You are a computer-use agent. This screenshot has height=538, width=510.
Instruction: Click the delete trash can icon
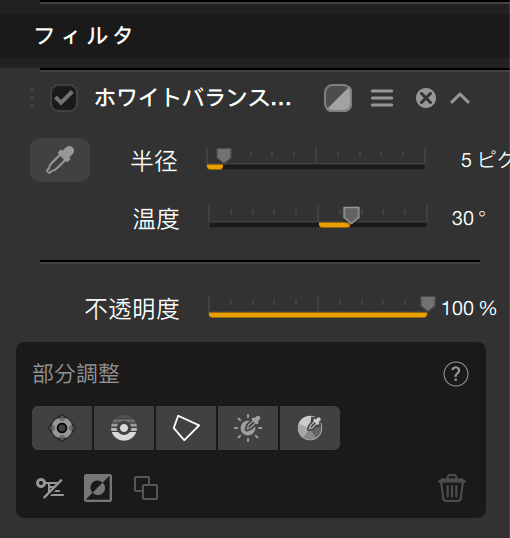(452, 488)
